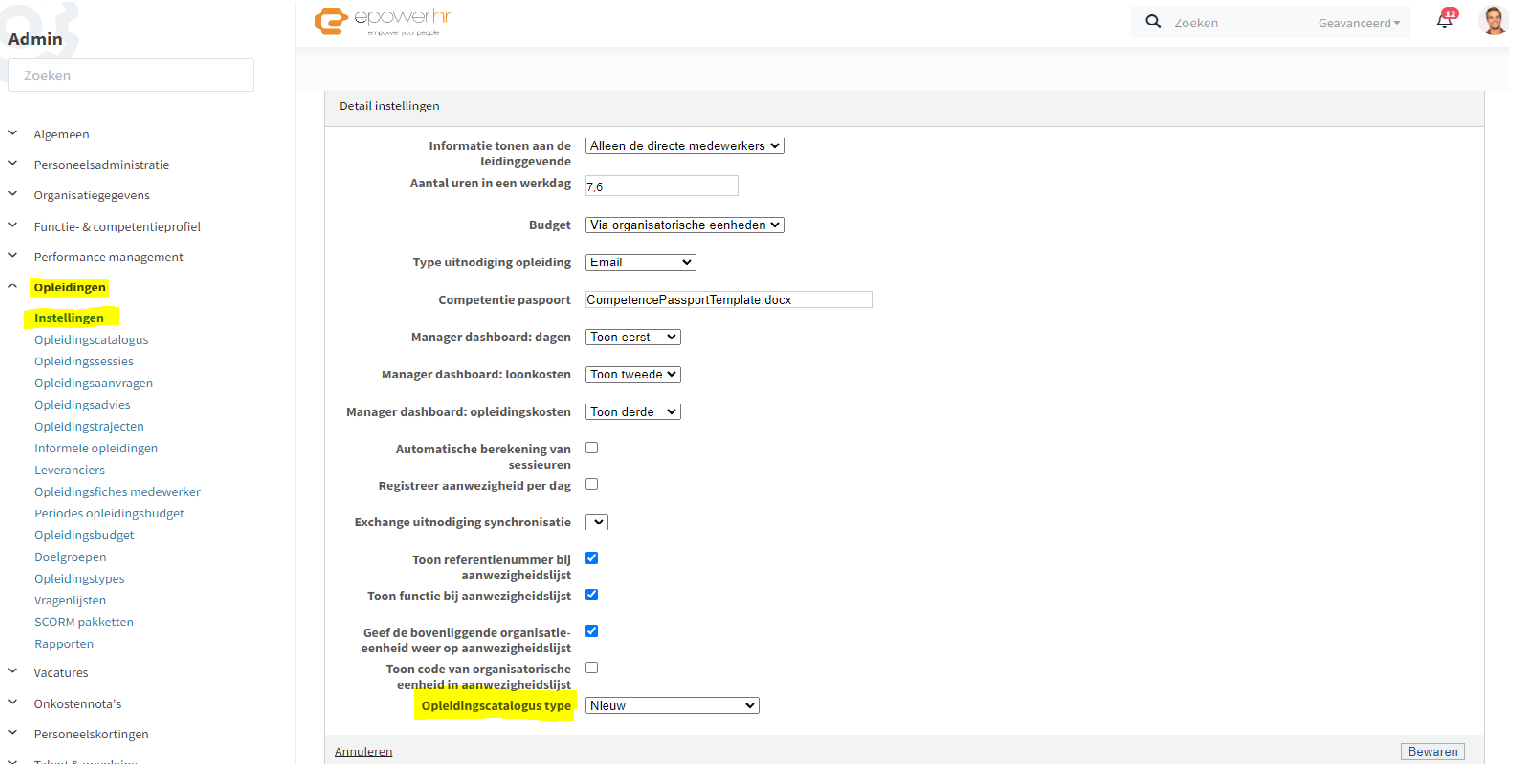This screenshot has width=1522, height=764.
Task: Toggle bovenliggende organisatie-eenheid weergave checkbox
Action: (x=591, y=631)
